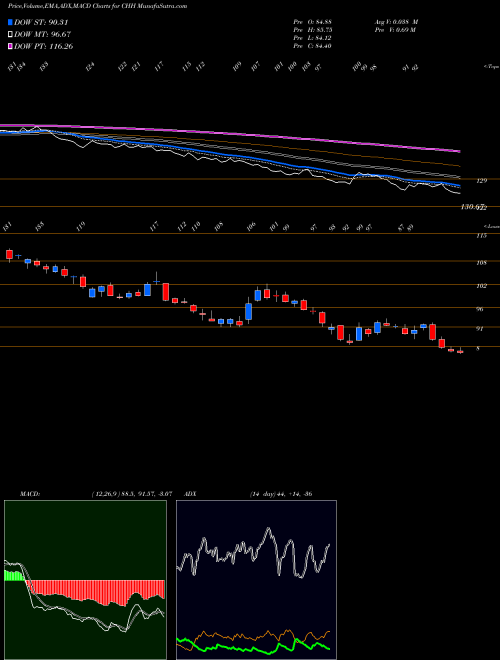Click the 'Pre V: 0.69 M' volume text

[395, 29]
